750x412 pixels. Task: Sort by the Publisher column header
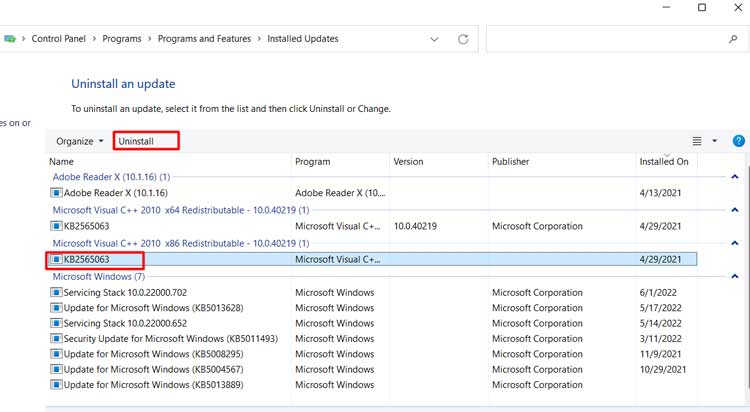[510, 162]
